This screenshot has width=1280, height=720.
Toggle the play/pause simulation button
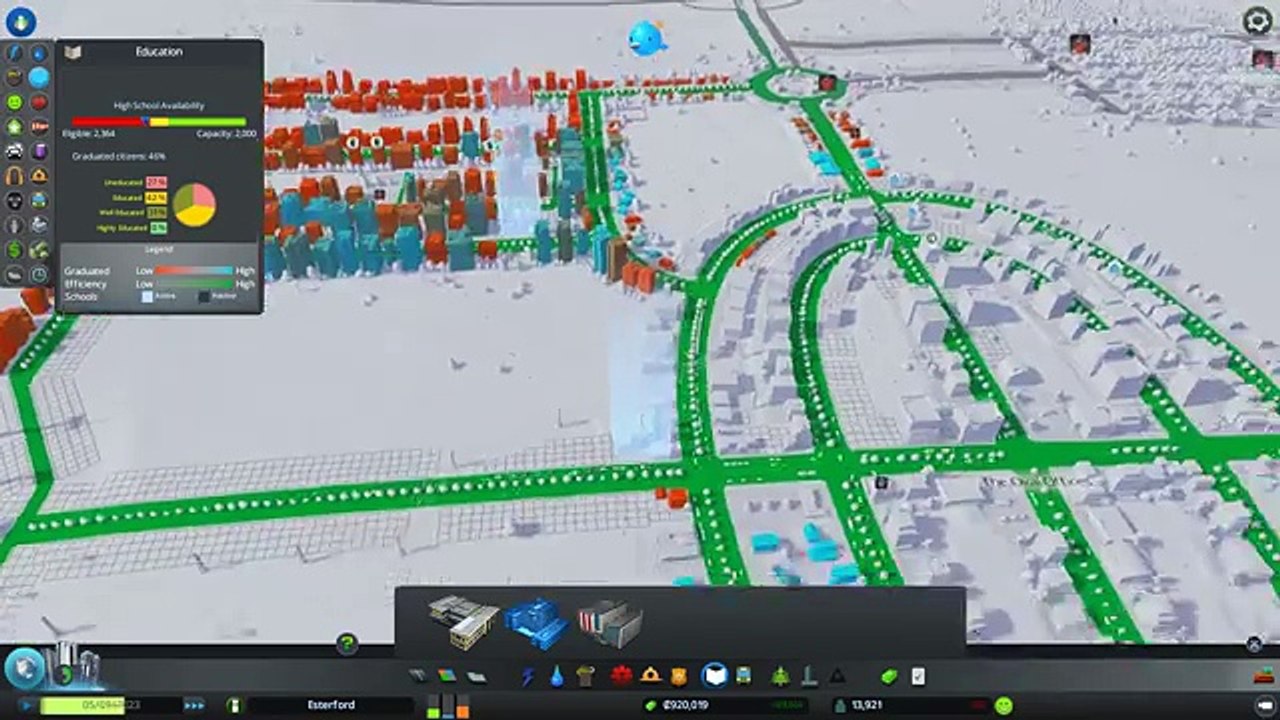pos(25,705)
